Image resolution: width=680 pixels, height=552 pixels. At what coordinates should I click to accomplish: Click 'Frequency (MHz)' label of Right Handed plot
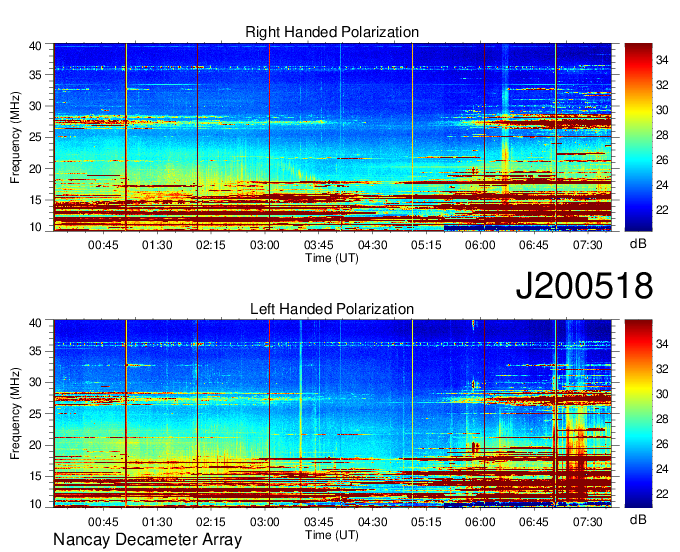[15, 137]
